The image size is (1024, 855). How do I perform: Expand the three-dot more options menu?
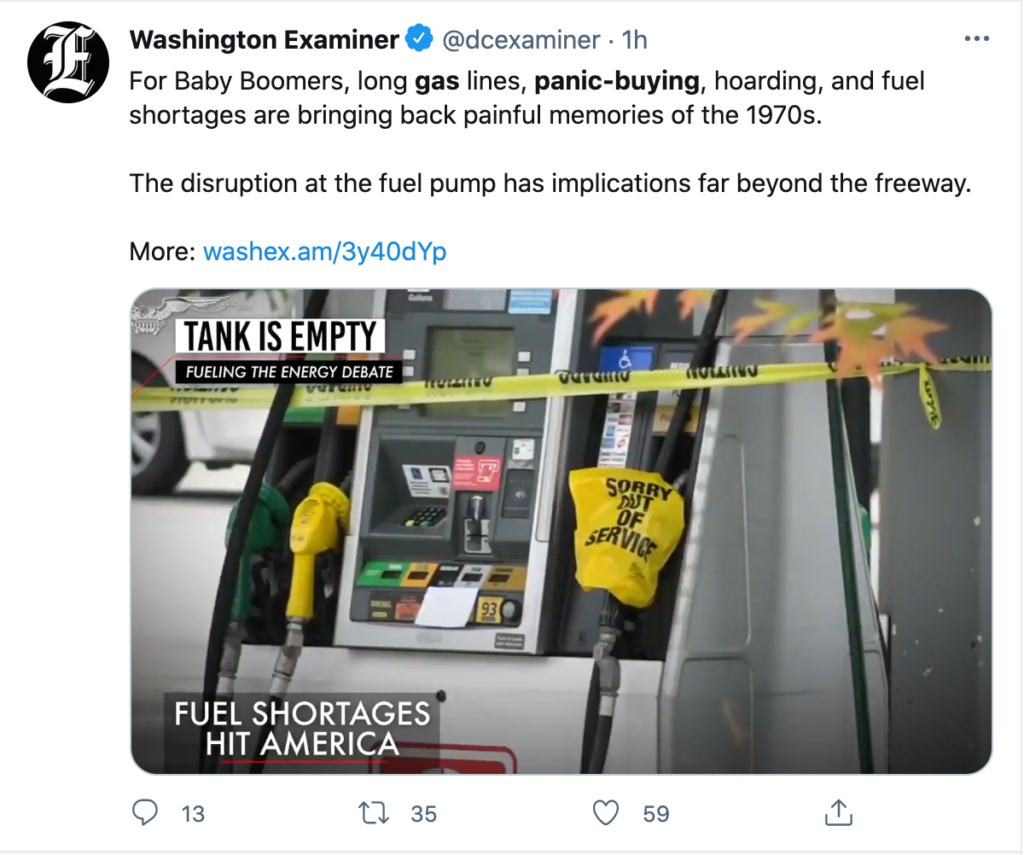975,39
